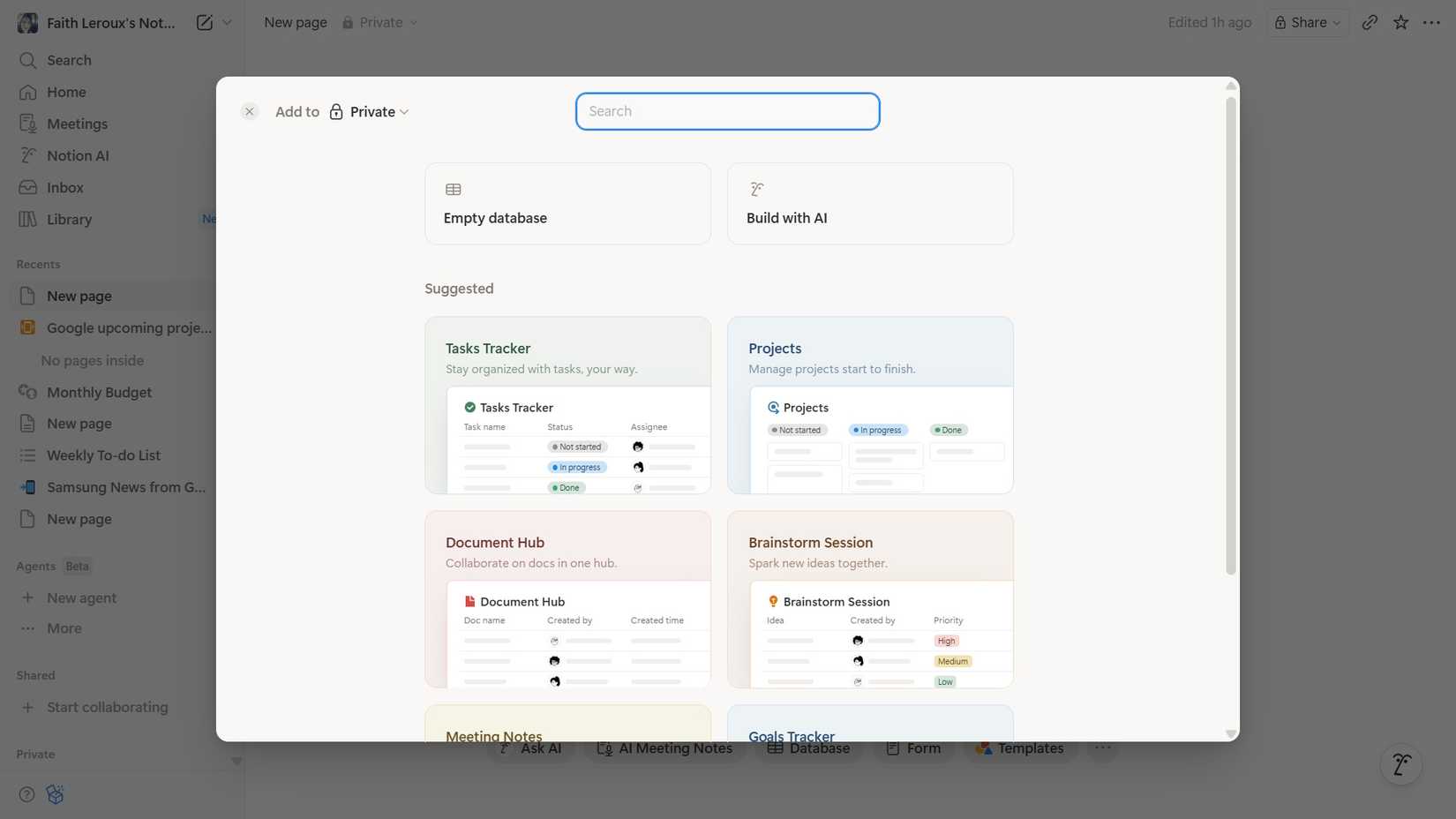Click More under the Agents section

click(x=63, y=627)
